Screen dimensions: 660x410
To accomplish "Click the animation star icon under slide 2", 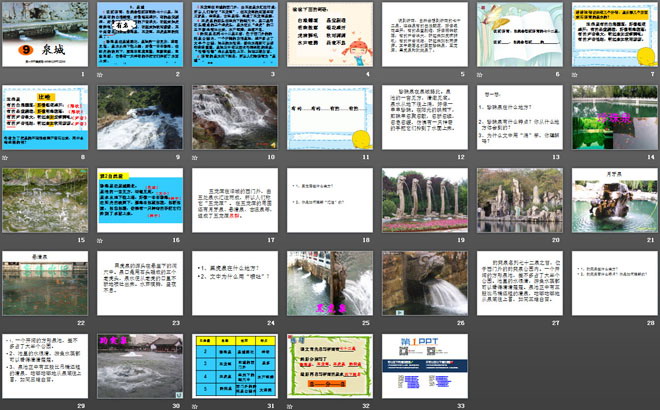I will click(x=102, y=74).
